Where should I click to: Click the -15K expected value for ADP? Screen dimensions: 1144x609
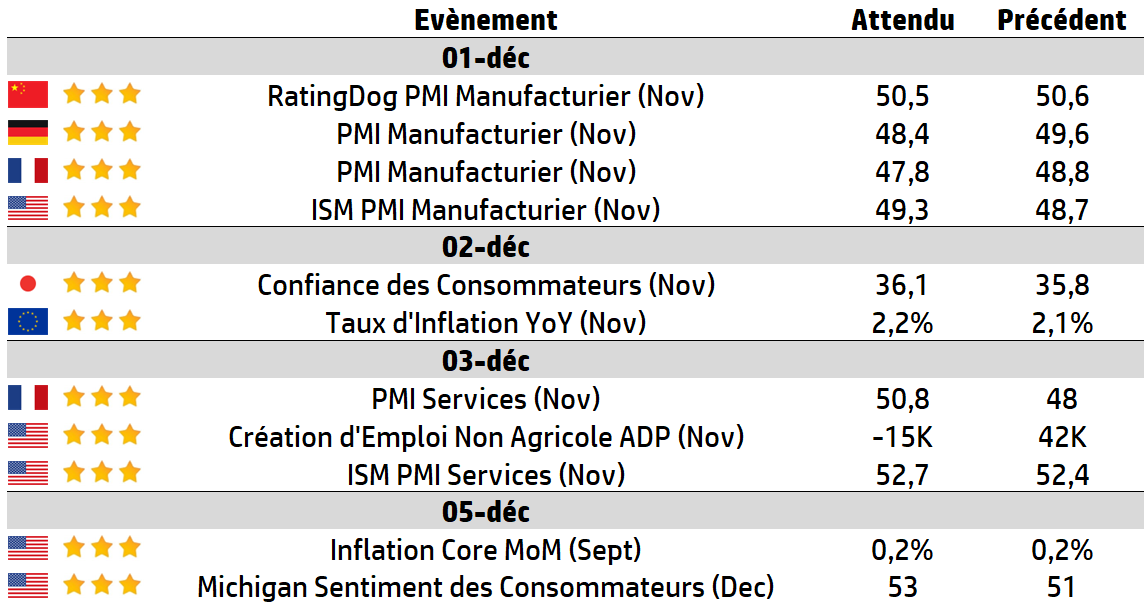[903, 437]
